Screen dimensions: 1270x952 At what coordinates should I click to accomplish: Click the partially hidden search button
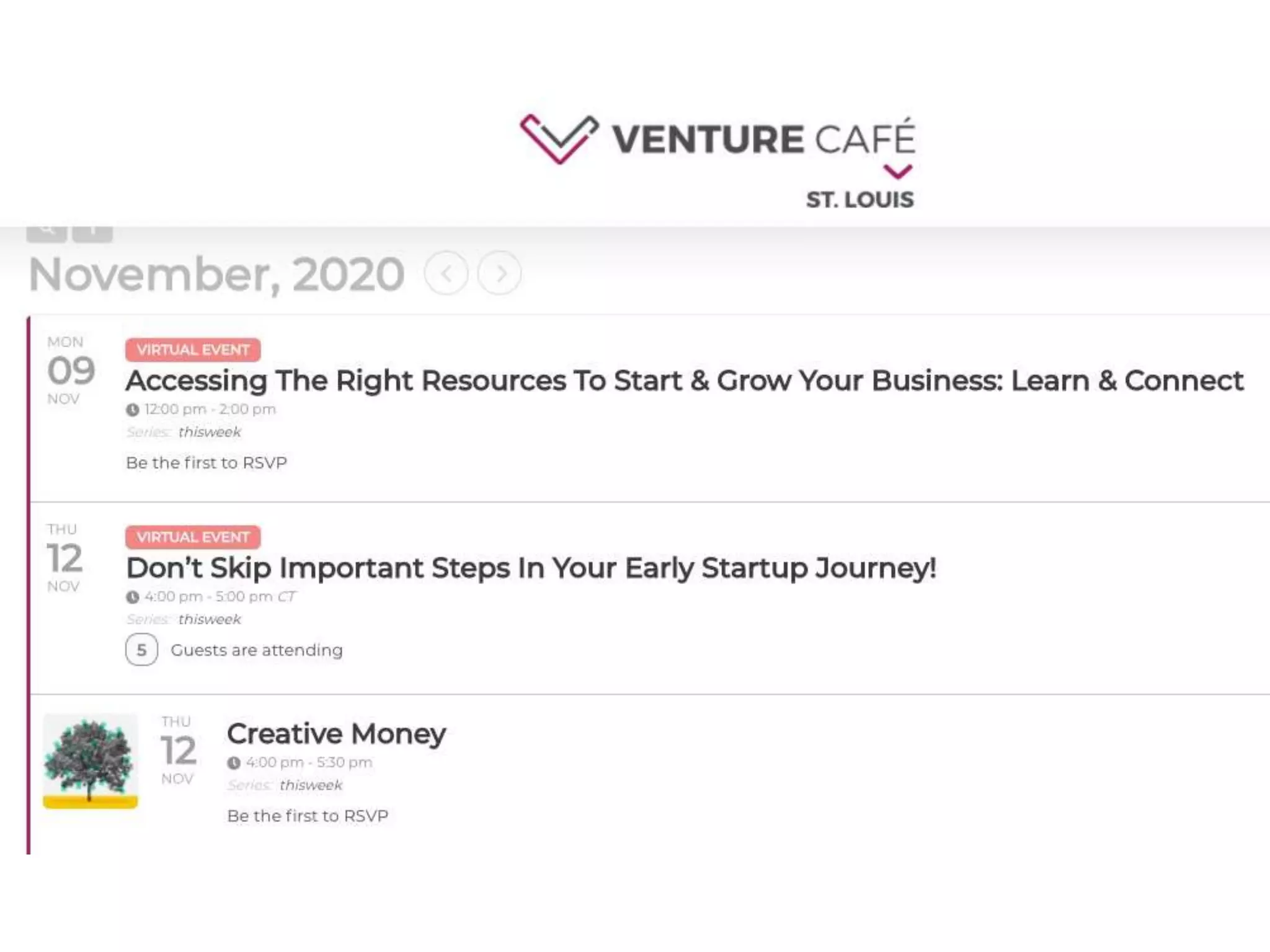[x=47, y=232]
